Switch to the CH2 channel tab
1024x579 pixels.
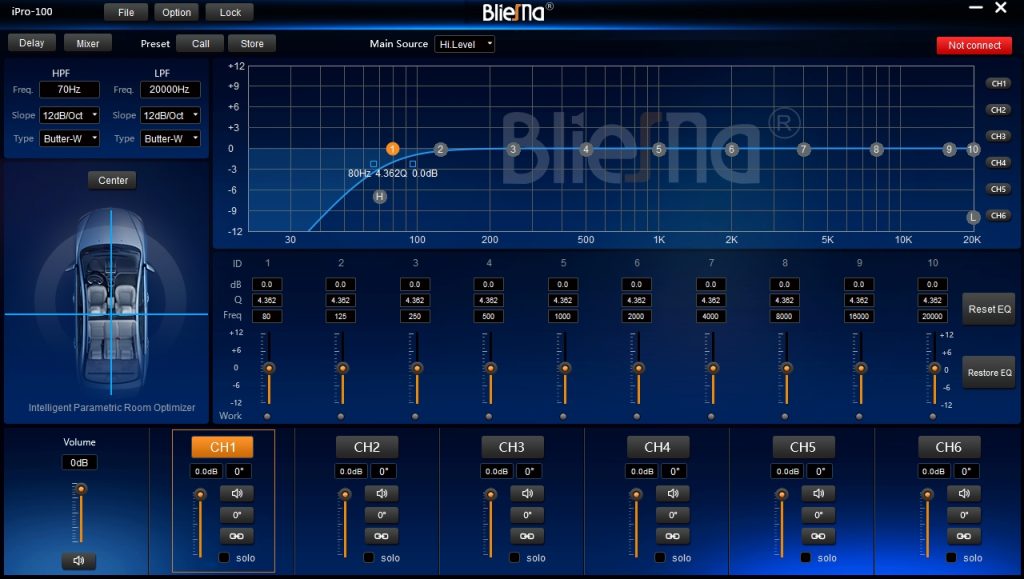point(367,447)
